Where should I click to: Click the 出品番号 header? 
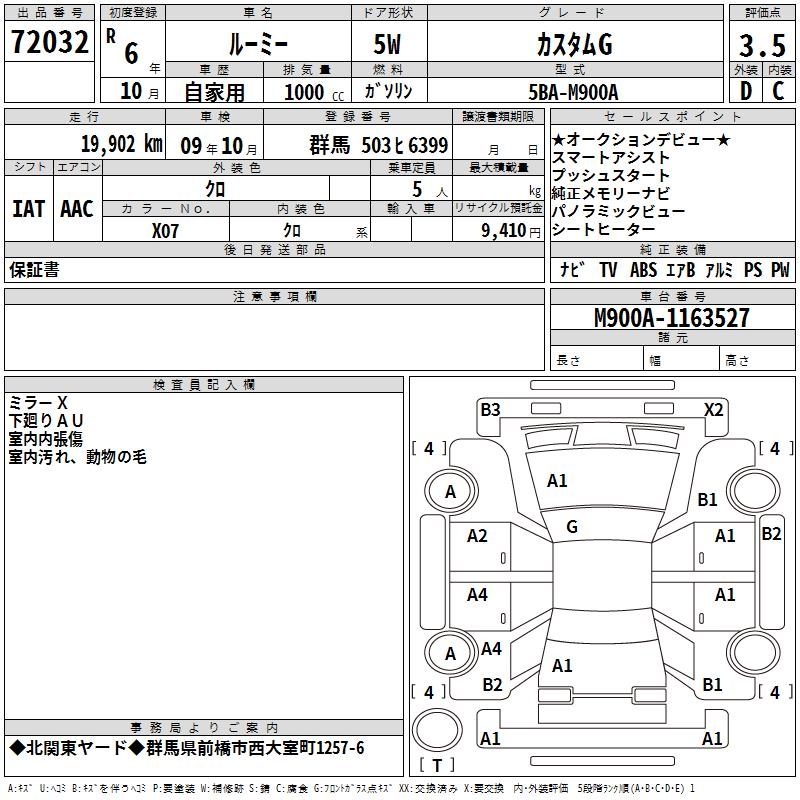[x=49, y=13]
